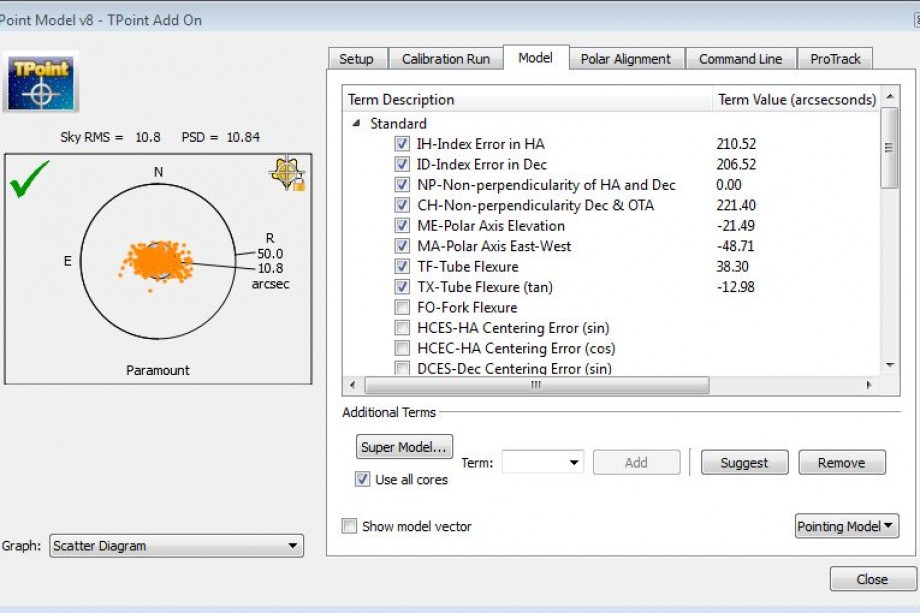Click the Term Value (arcseconds) column header
This screenshot has height=613, width=920.
tap(797, 99)
